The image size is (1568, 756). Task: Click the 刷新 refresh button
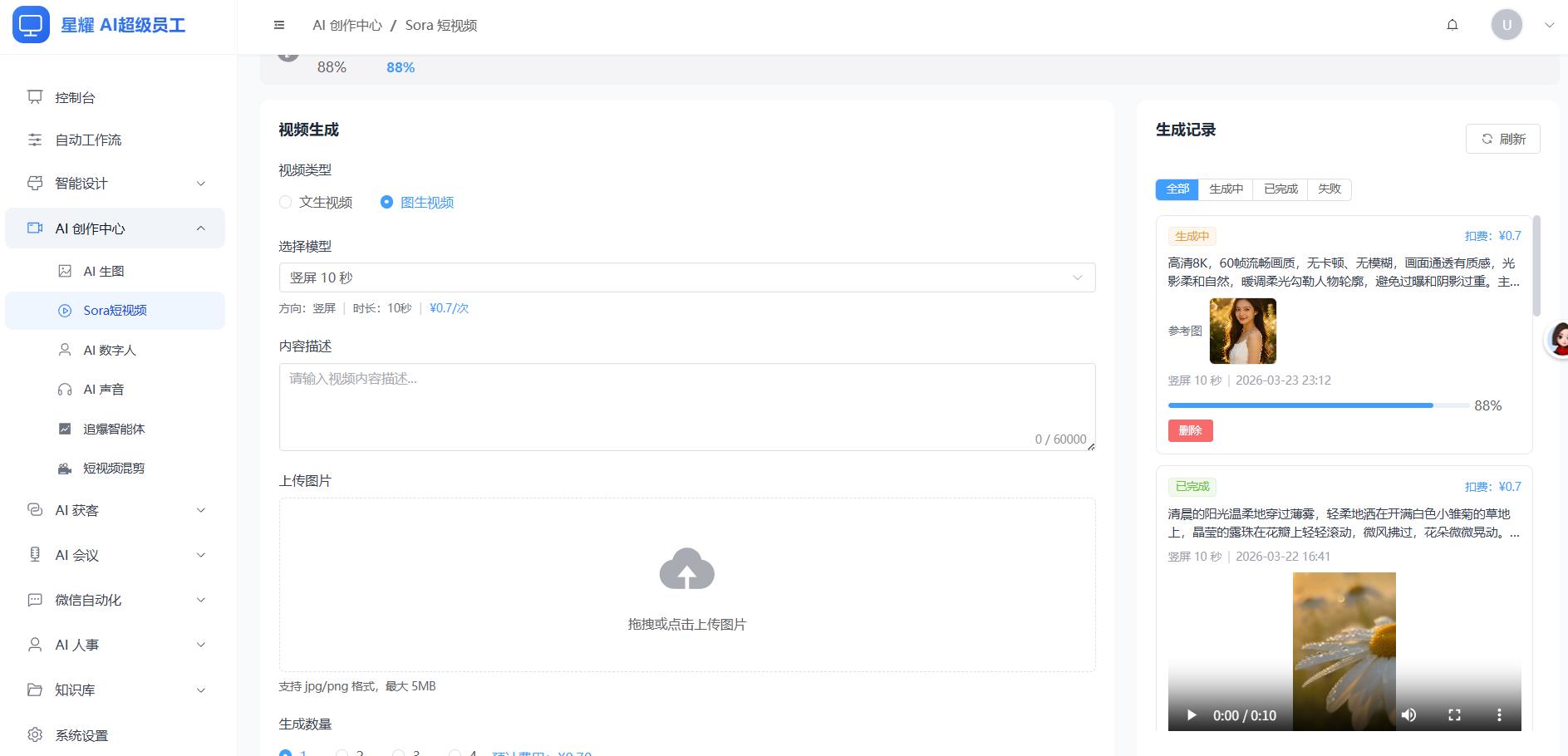(1502, 139)
